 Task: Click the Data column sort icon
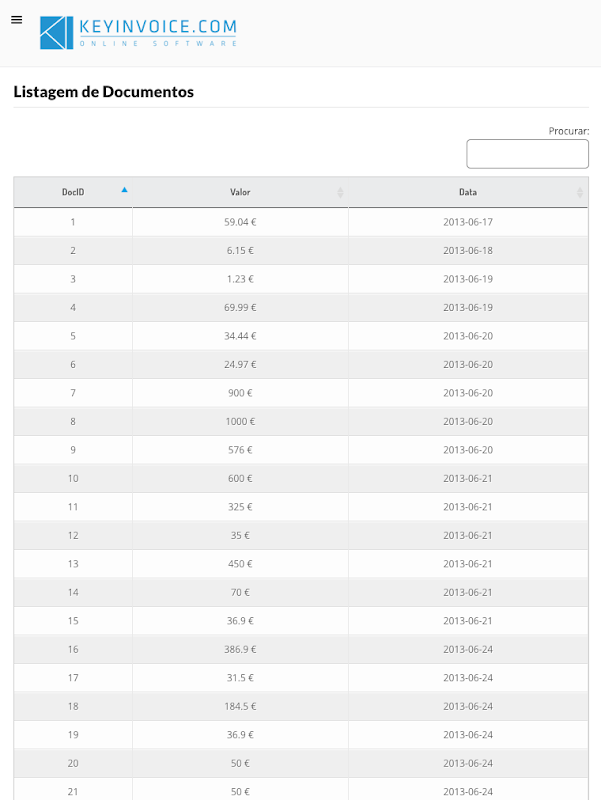click(579, 192)
